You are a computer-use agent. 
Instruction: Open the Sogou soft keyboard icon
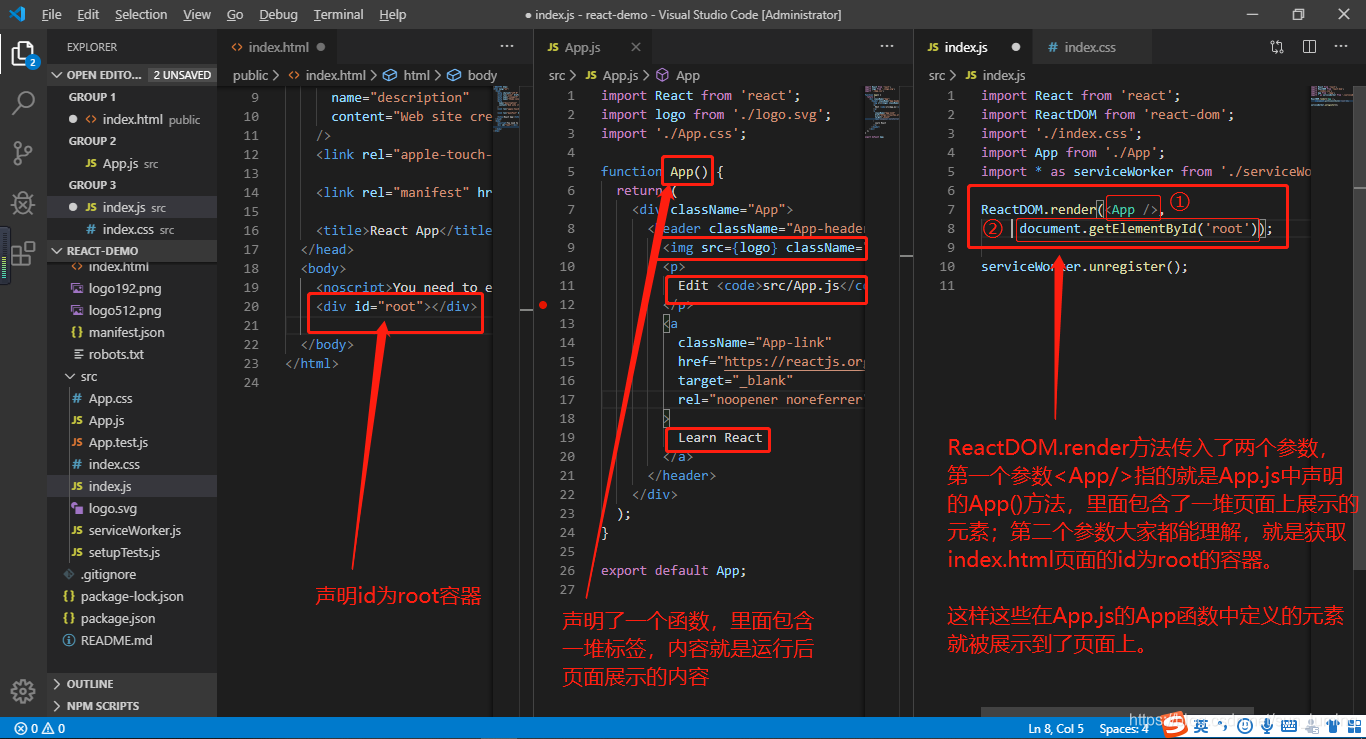click(1289, 725)
